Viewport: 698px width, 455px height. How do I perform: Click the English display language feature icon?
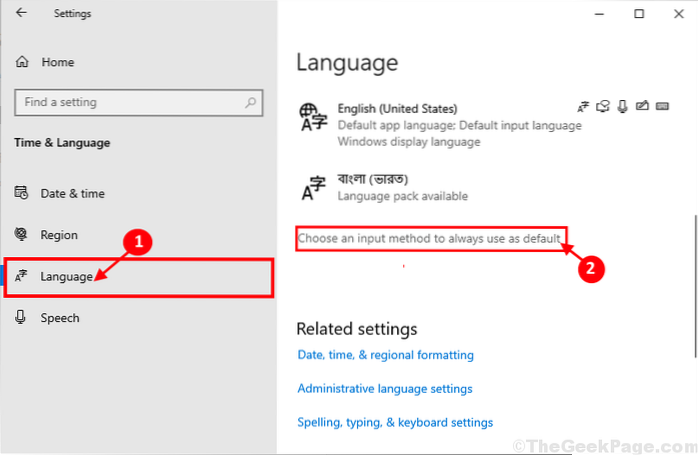tap(585, 106)
